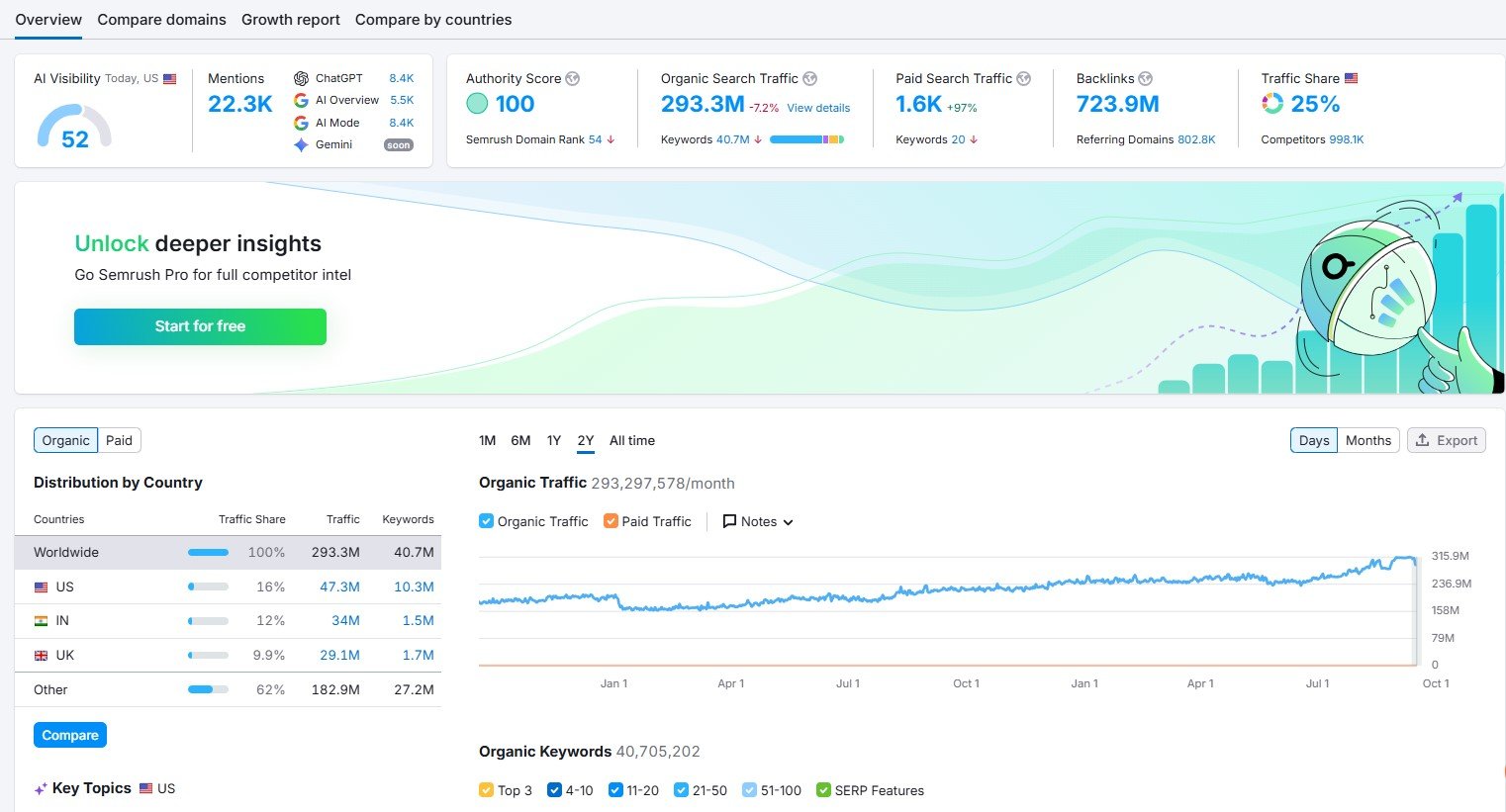
Task: Switch the chart granularity to Months
Action: click(x=1368, y=440)
